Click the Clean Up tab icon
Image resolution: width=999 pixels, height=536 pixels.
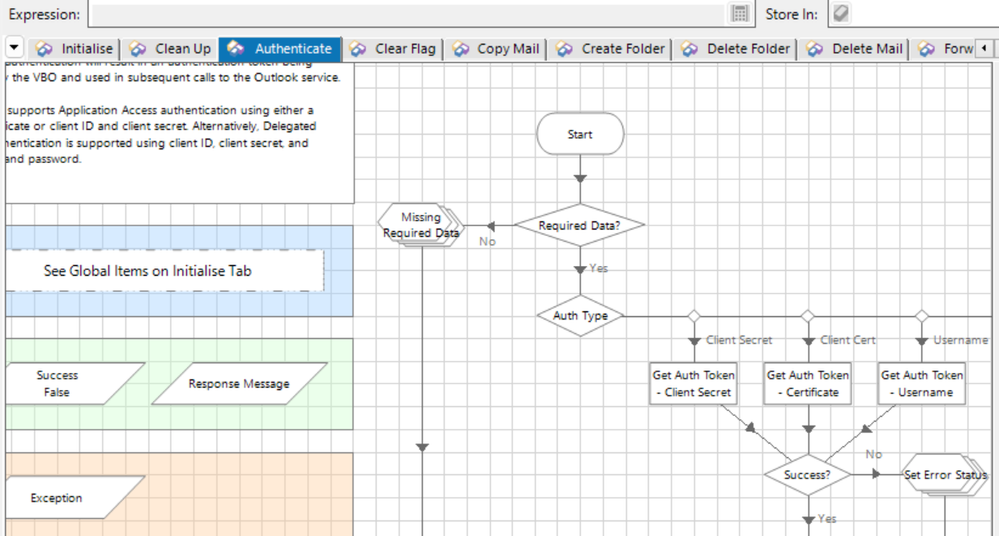(x=138, y=49)
